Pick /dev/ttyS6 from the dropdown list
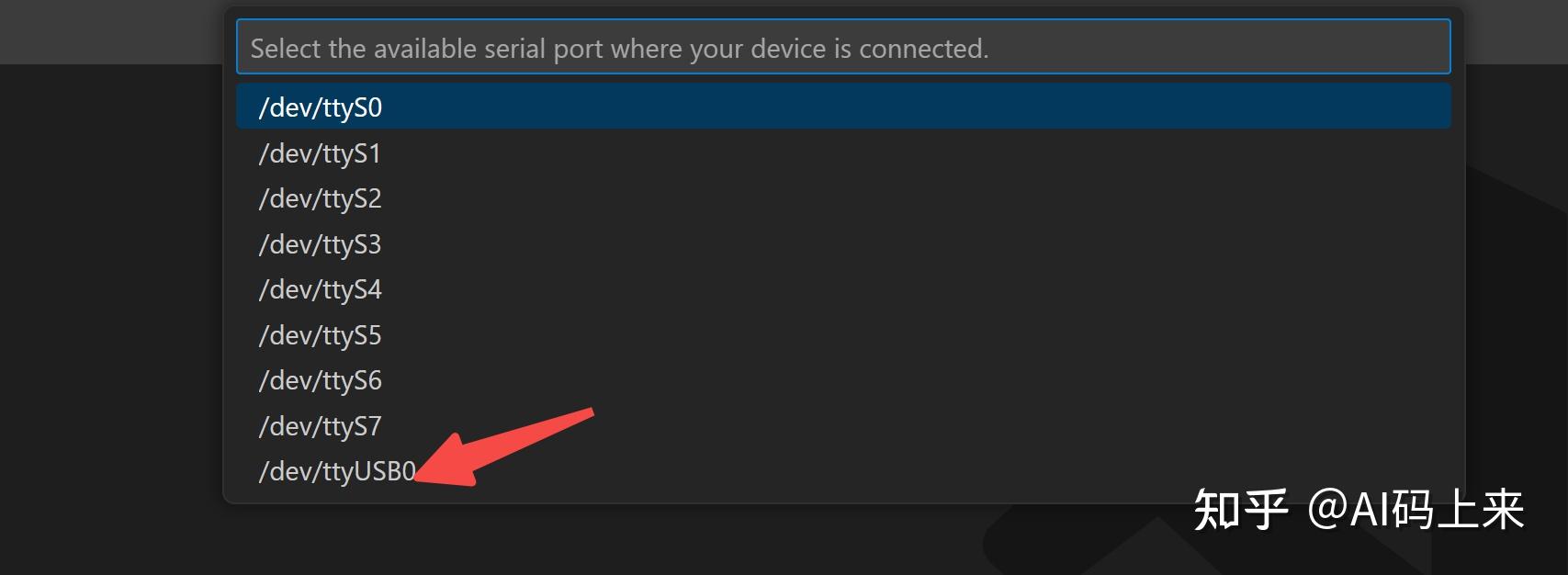The width and height of the screenshot is (1568, 575). [x=321, y=380]
